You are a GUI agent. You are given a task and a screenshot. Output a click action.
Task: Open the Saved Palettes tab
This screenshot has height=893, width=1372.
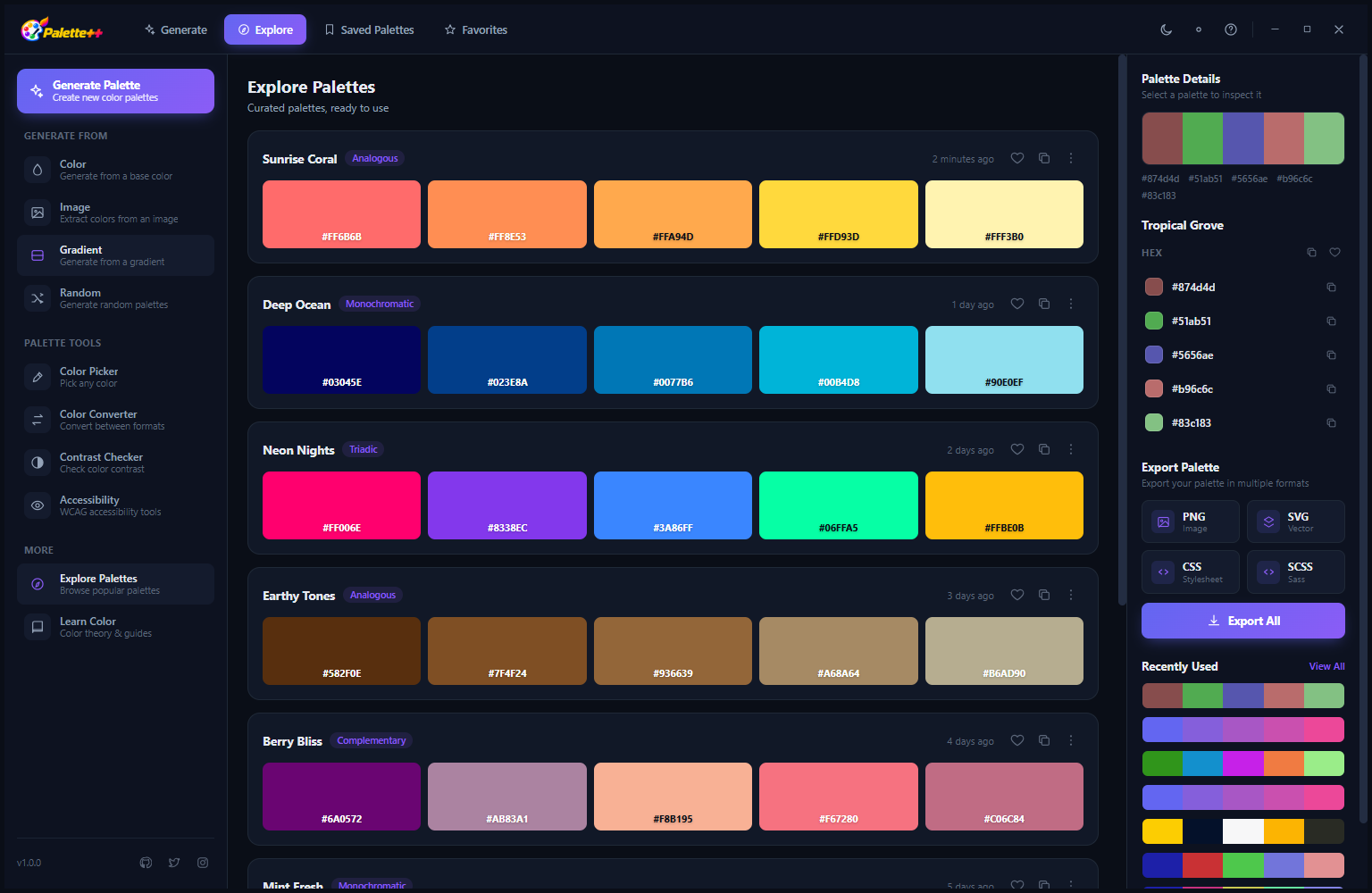coord(369,29)
